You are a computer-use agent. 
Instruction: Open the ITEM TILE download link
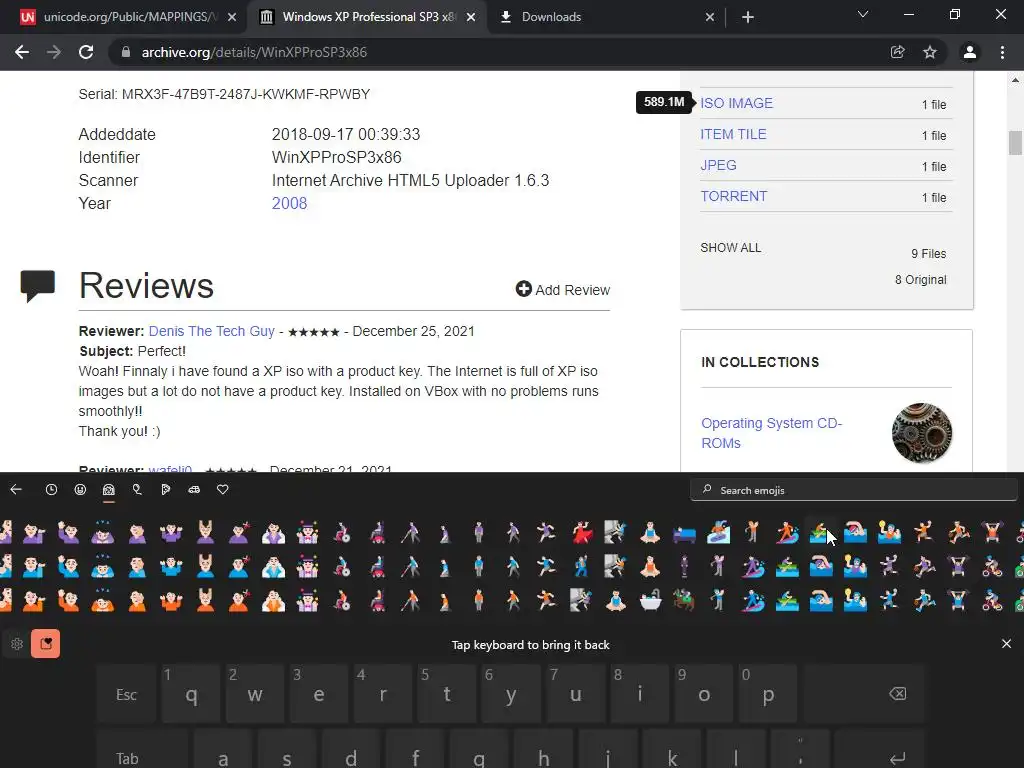tap(733, 135)
